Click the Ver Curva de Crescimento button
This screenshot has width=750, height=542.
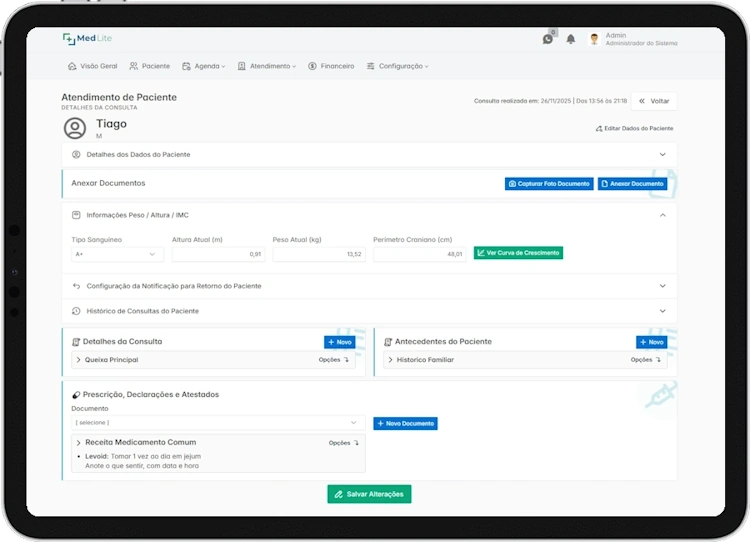coord(518,253)
